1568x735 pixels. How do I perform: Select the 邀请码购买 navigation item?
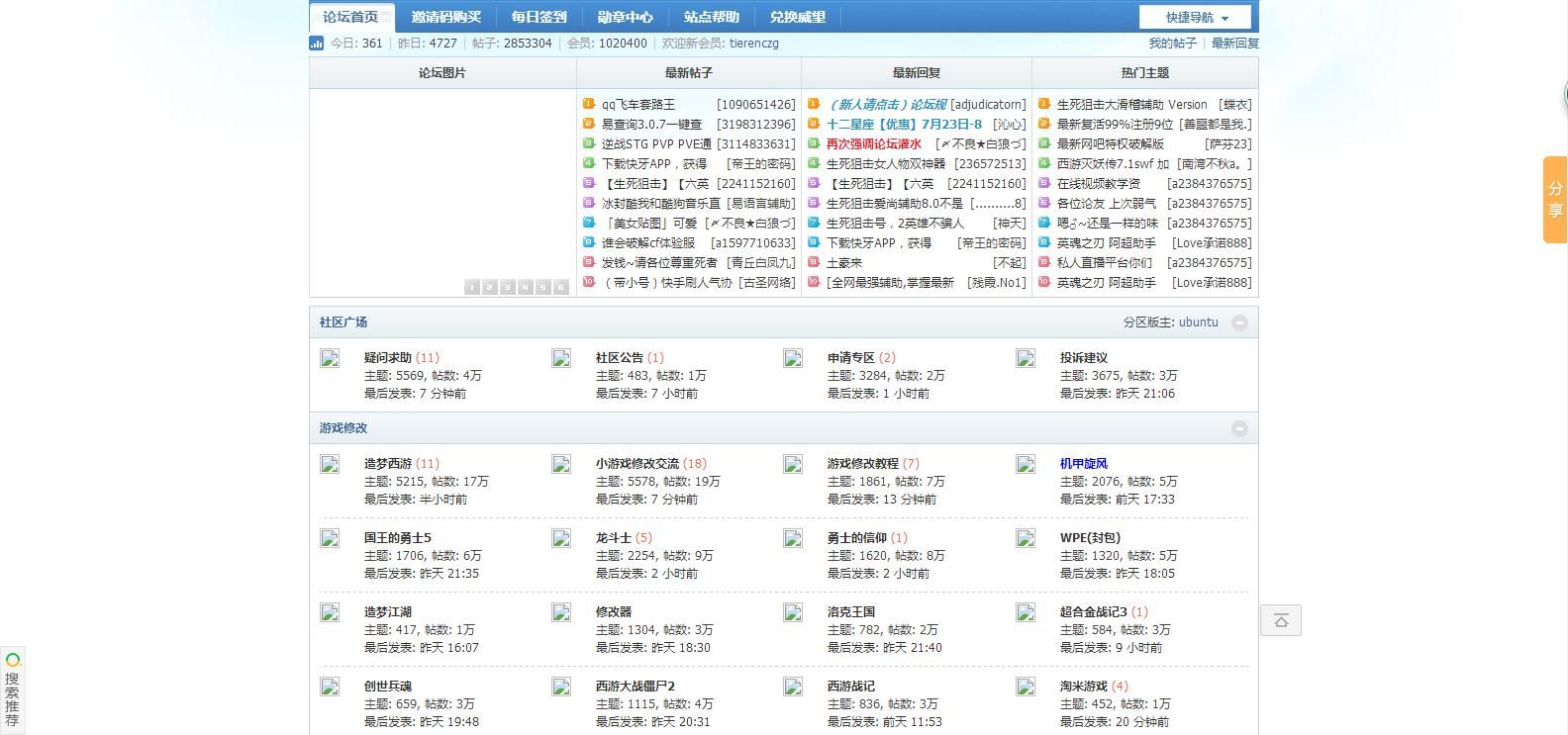tap(445, 17)
